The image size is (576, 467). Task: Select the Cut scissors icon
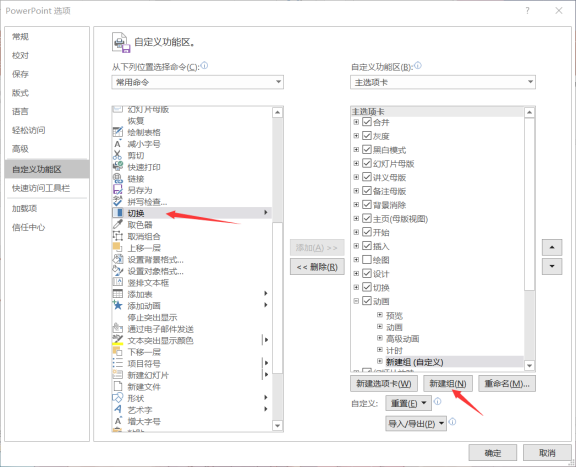click(x=118, y=155)
